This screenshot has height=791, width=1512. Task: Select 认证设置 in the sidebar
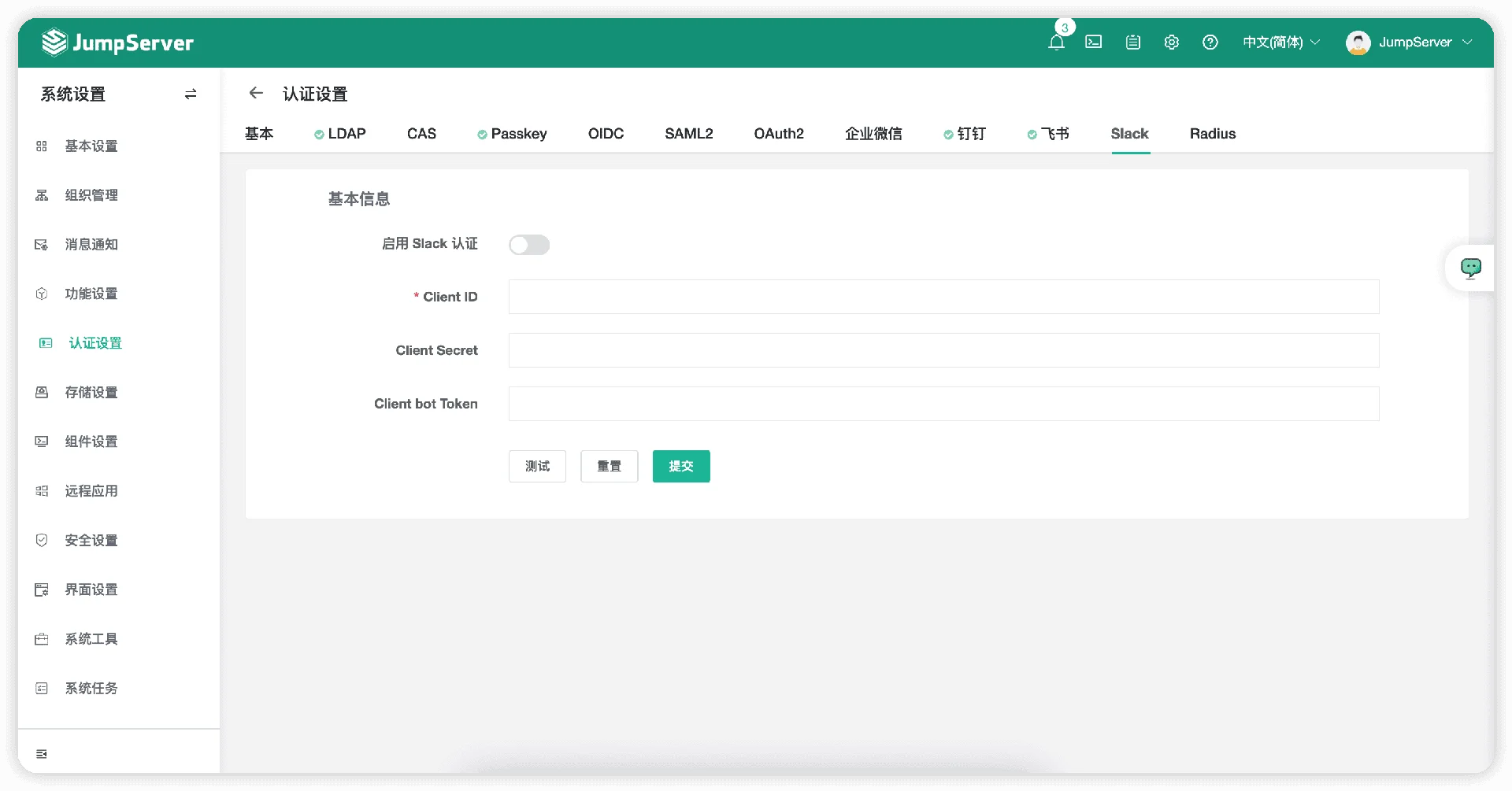point(95,343)
